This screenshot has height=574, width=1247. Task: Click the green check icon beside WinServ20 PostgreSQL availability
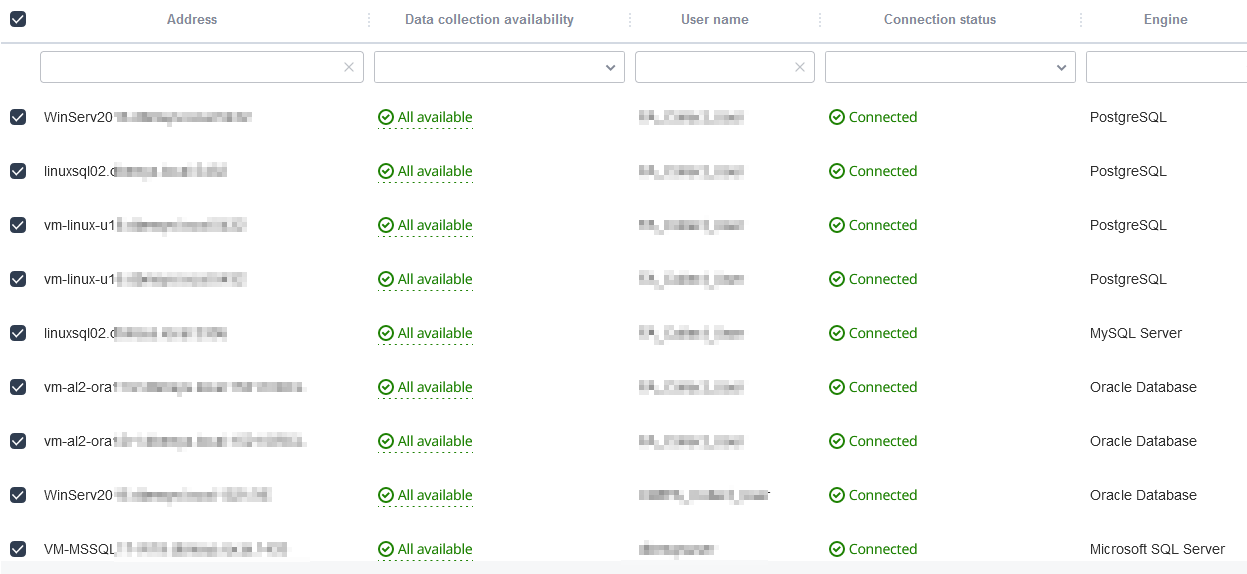(386, 117)
